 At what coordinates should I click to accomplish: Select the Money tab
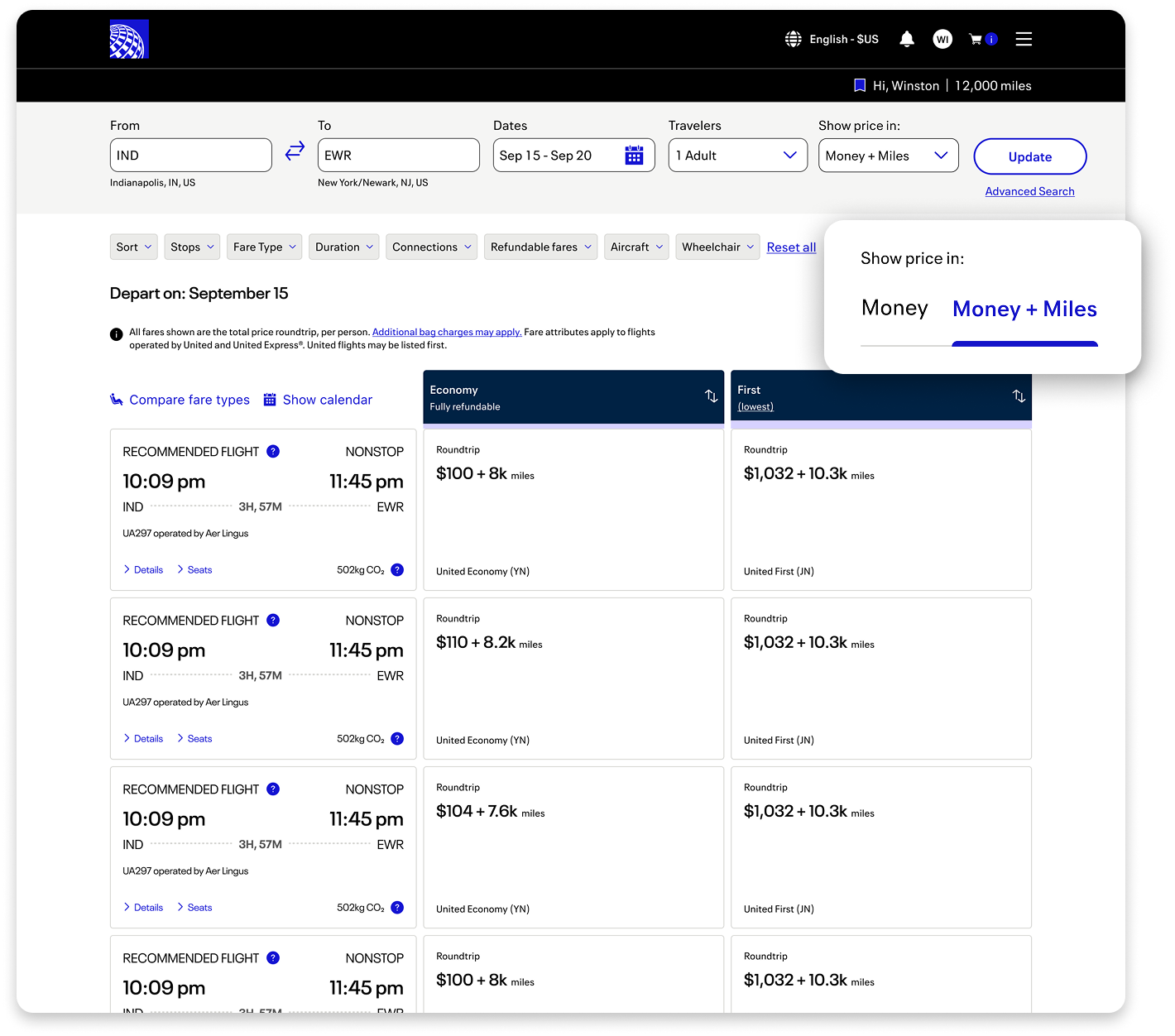pyautogui.click(x=894, y=308)
